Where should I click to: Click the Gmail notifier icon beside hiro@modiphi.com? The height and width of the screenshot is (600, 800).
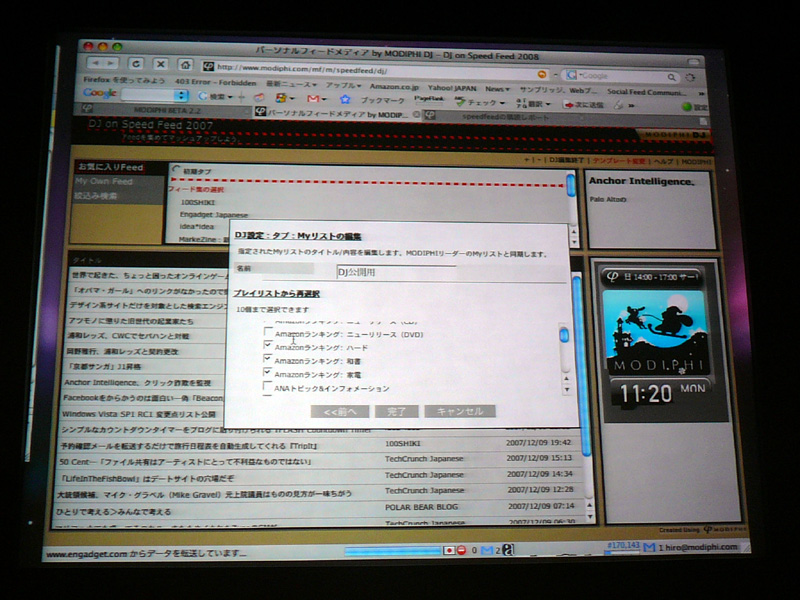tap(649, 547)
